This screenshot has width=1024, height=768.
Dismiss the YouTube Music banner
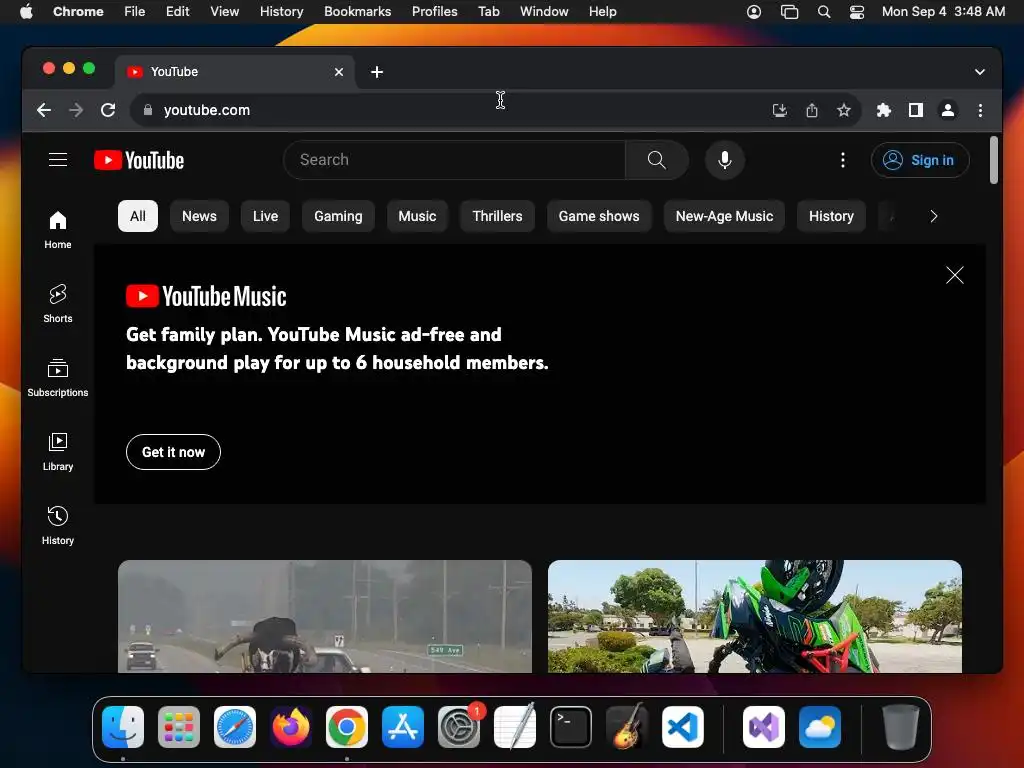click(955, 275)
